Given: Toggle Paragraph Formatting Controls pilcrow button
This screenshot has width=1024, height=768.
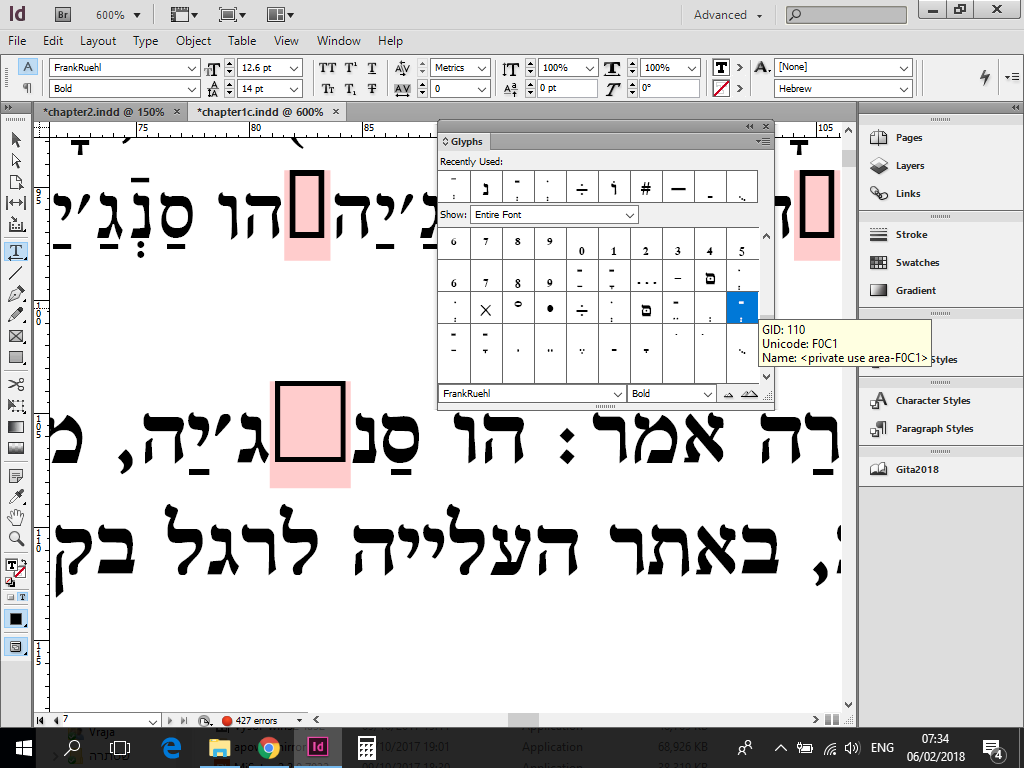Looking at the screenshot, I should [x=27, y=88].
